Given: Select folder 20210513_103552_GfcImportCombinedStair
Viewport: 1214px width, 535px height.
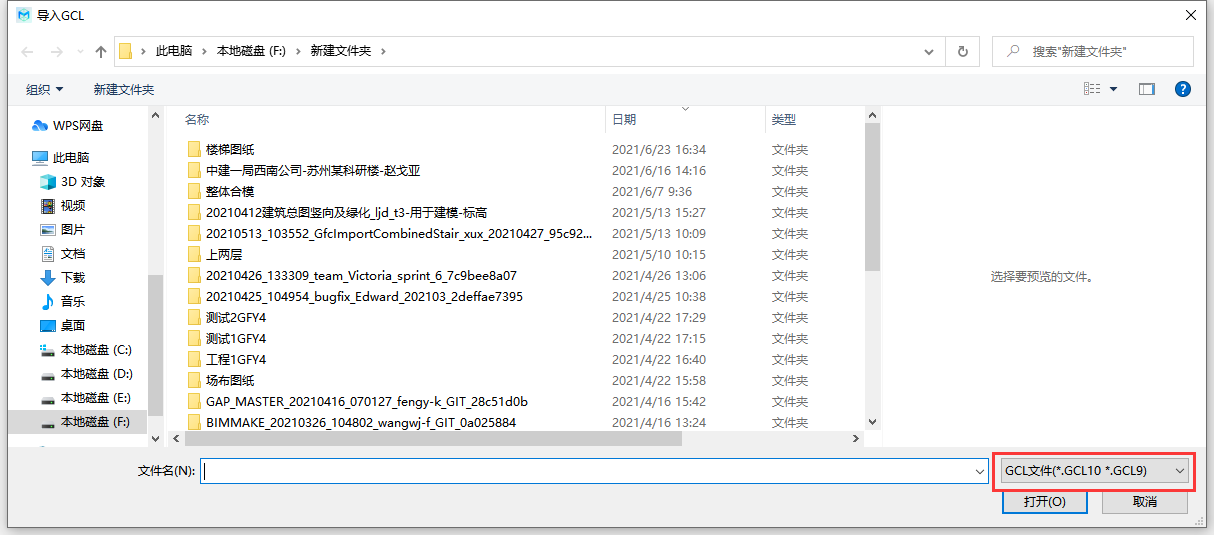Looking at the screenshot, I should (398, 234).
